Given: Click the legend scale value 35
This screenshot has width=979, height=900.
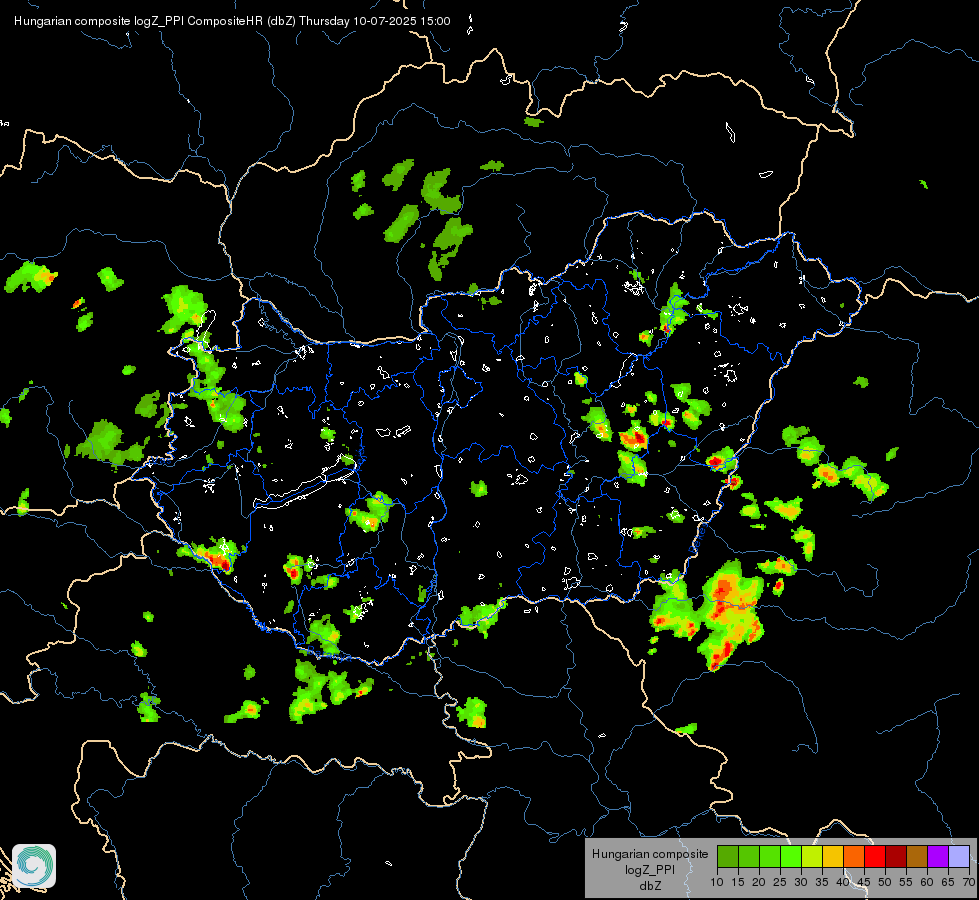Looking at the screenshot, I should [x=822, y=883].
